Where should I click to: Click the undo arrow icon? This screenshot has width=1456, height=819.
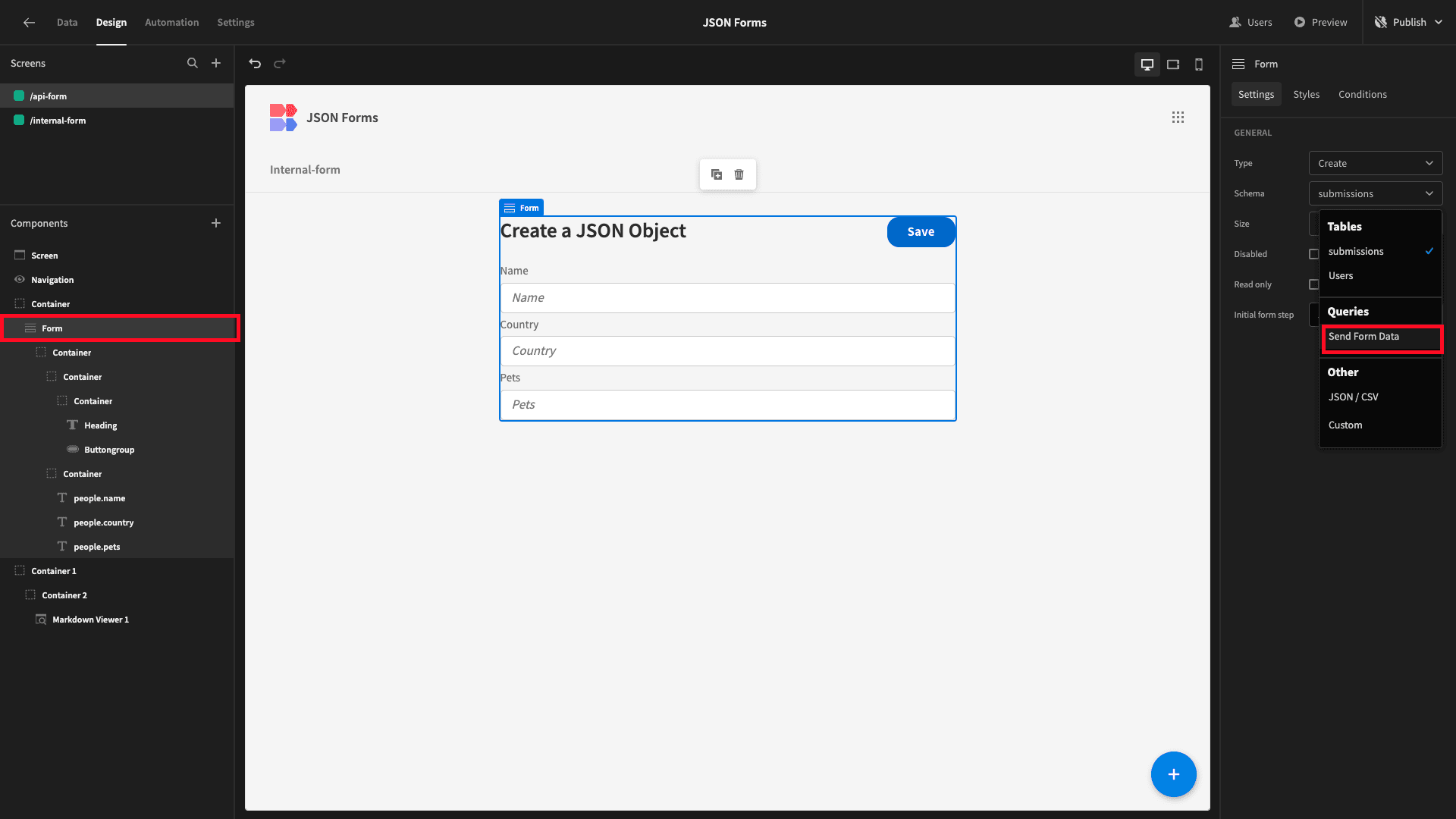point(255,62)
